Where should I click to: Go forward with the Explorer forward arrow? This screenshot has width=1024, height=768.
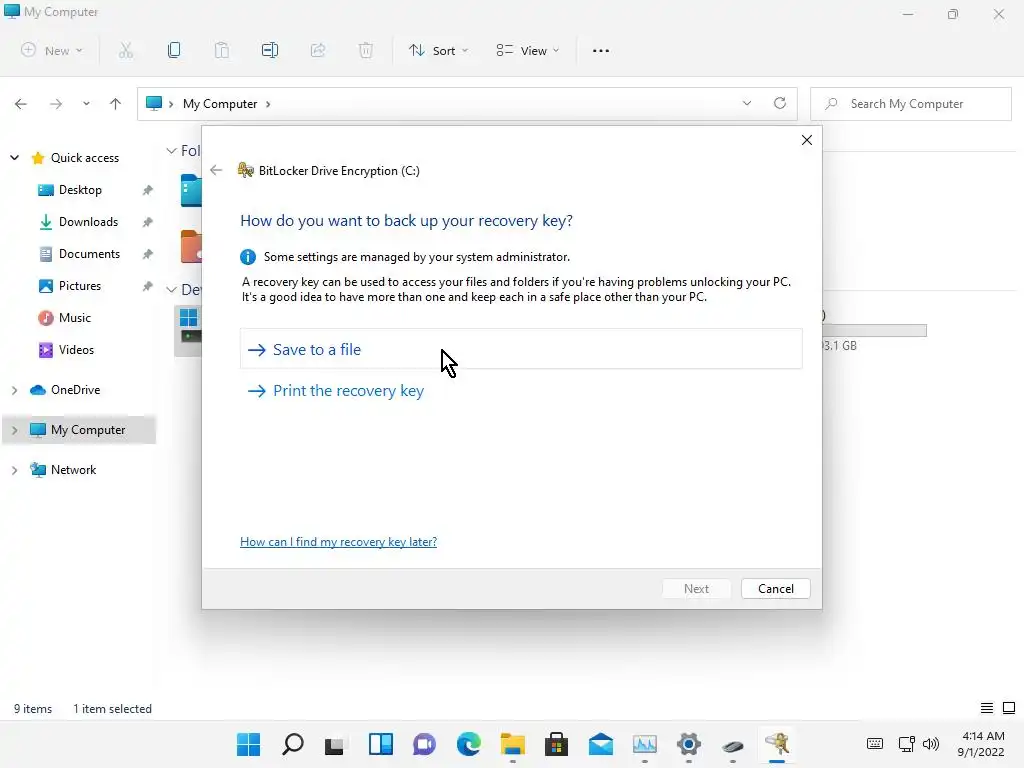tap(56, 104)
